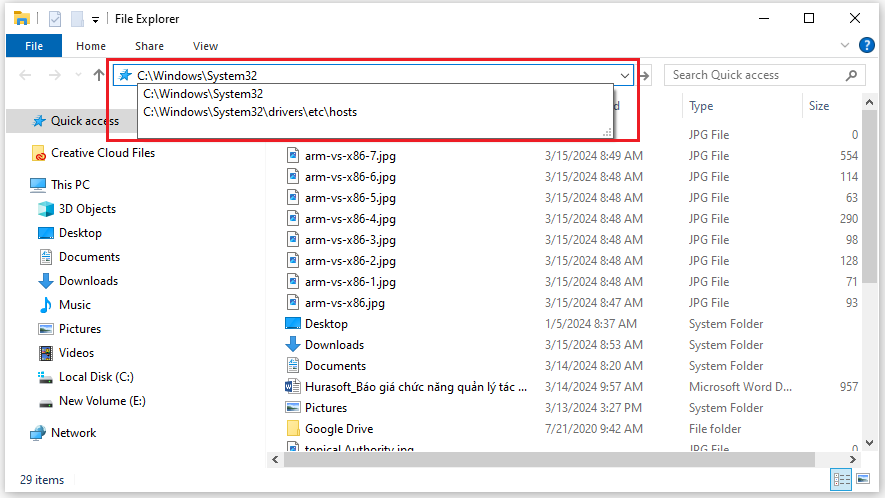Click the horizontal scrollbar left arrow
Screen dimensions: 885x498
coord(275,460)
